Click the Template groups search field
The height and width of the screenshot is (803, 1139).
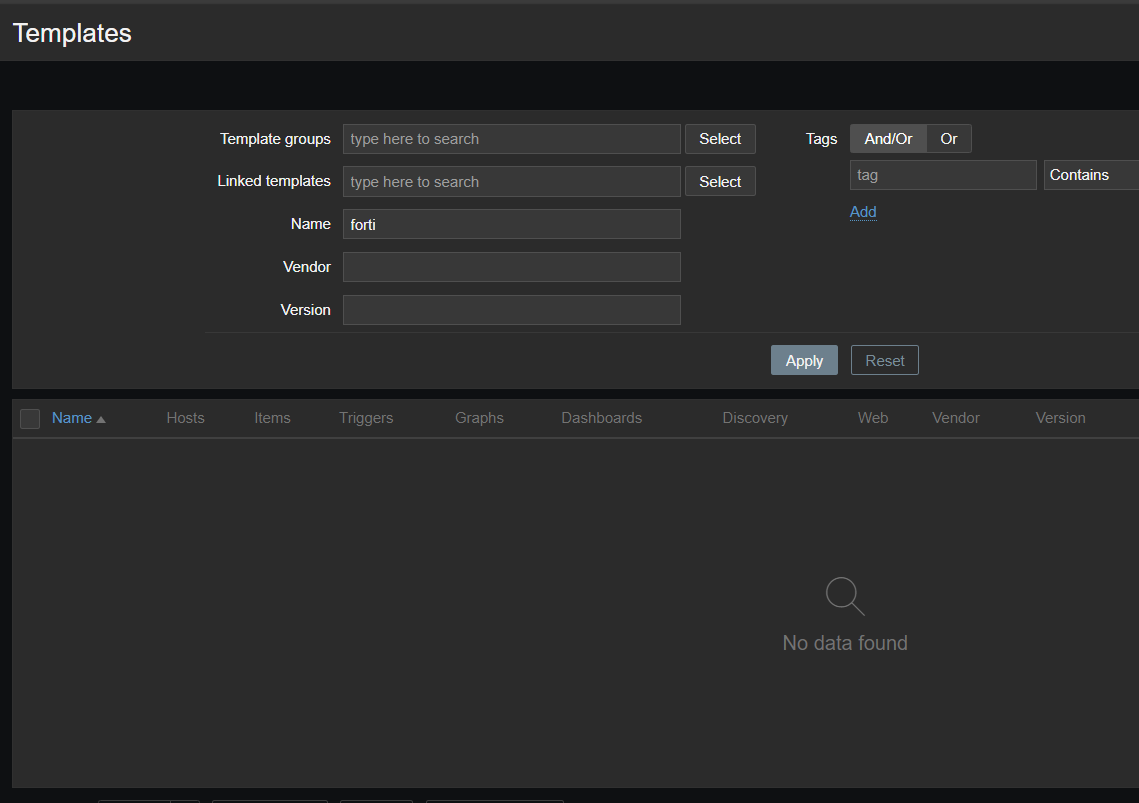click(x=511, y=139)
